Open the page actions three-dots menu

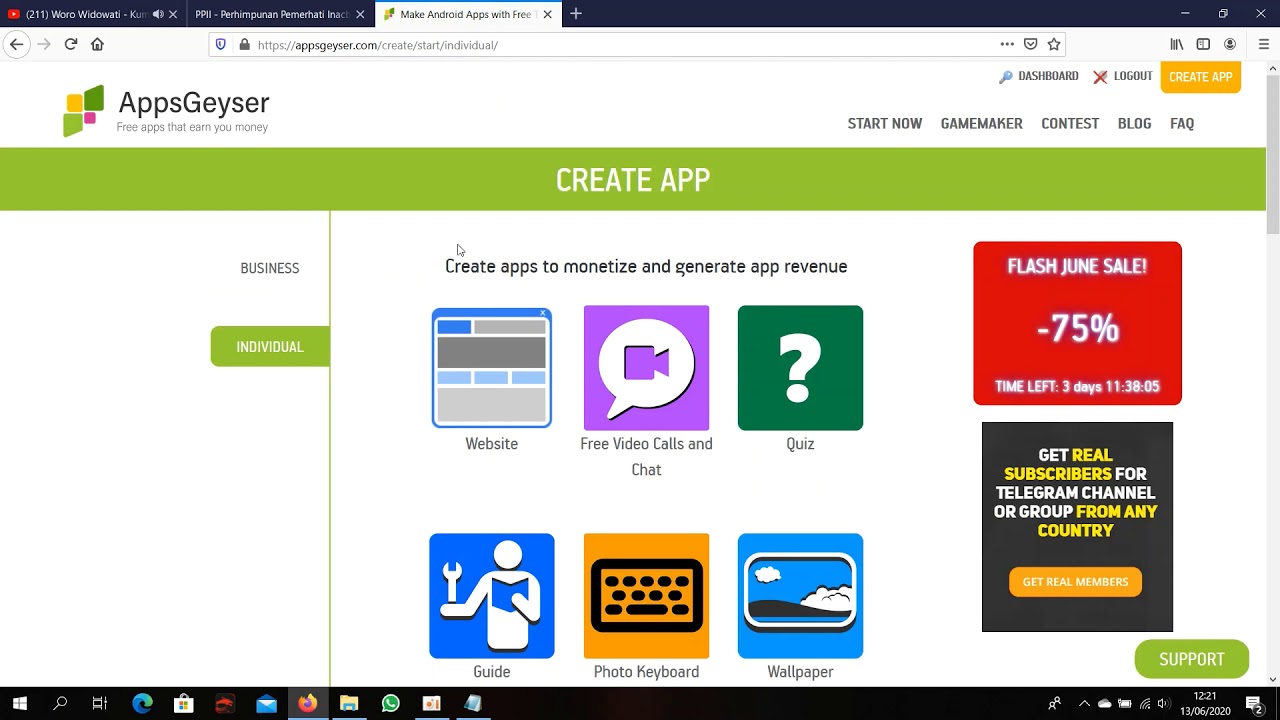pyautogui.click(x=1007, y=44)
